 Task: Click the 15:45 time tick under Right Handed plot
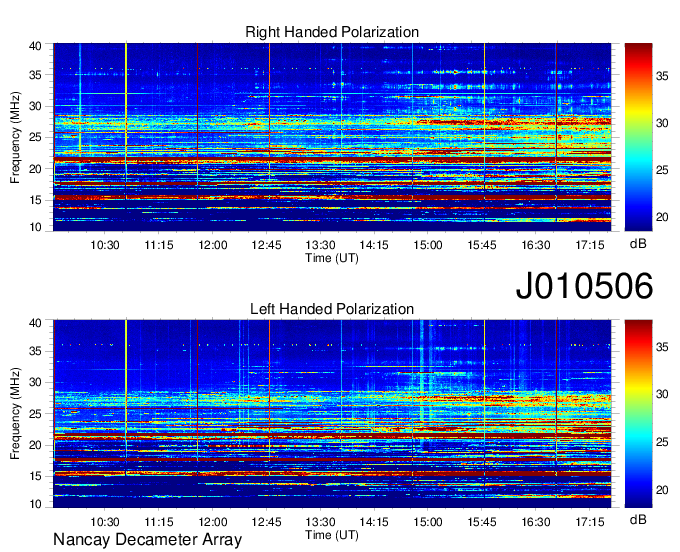(482, 245)
